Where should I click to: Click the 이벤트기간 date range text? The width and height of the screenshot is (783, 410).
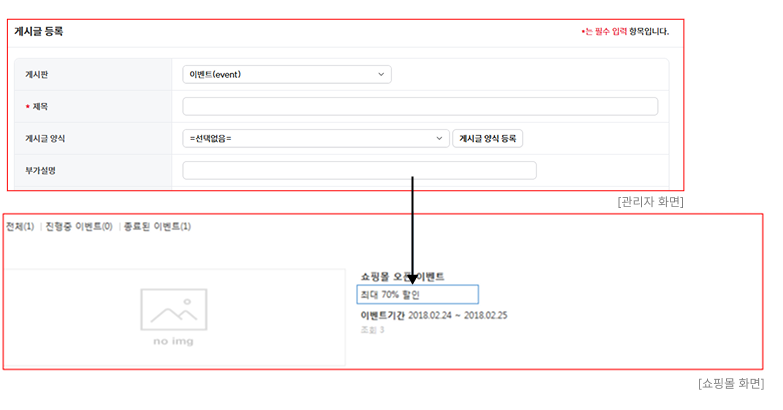(433, 315)
